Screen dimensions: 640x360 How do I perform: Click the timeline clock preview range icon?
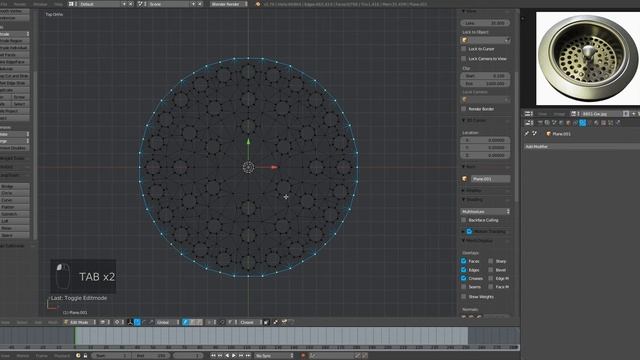[78, 356]
